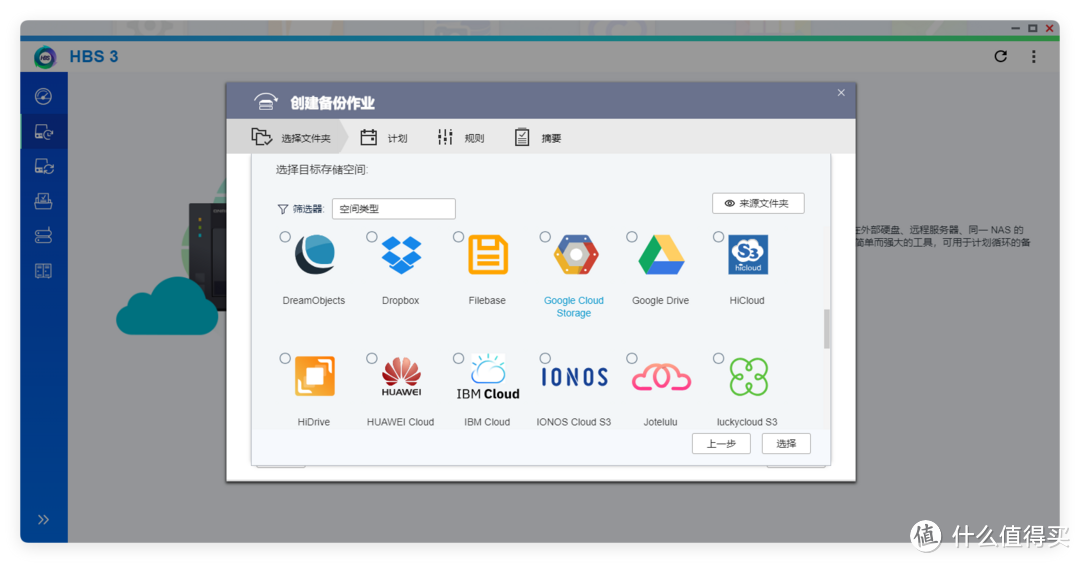This screenshot has width=1080, height=563.
Task: Click the DreamObjects text label
Action: pyautogui.click(x=313, y=300)
